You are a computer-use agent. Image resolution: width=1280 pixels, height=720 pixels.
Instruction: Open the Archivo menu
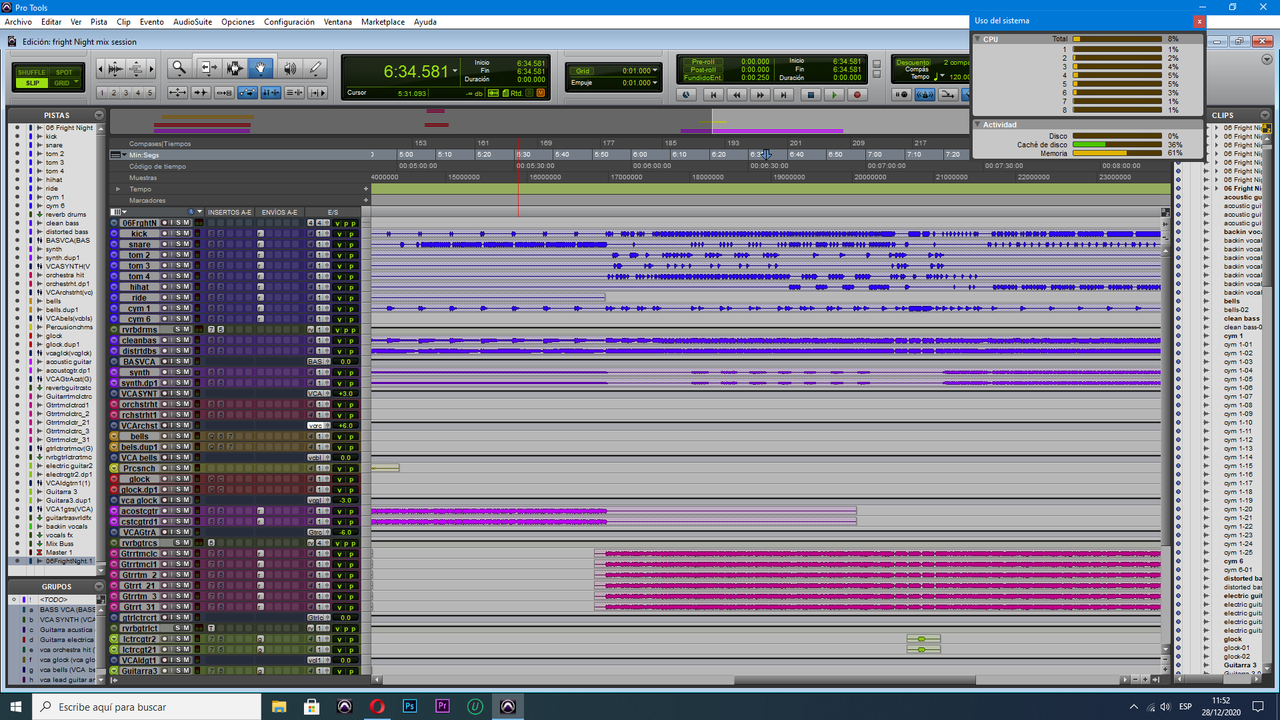(x=18, y=21)
